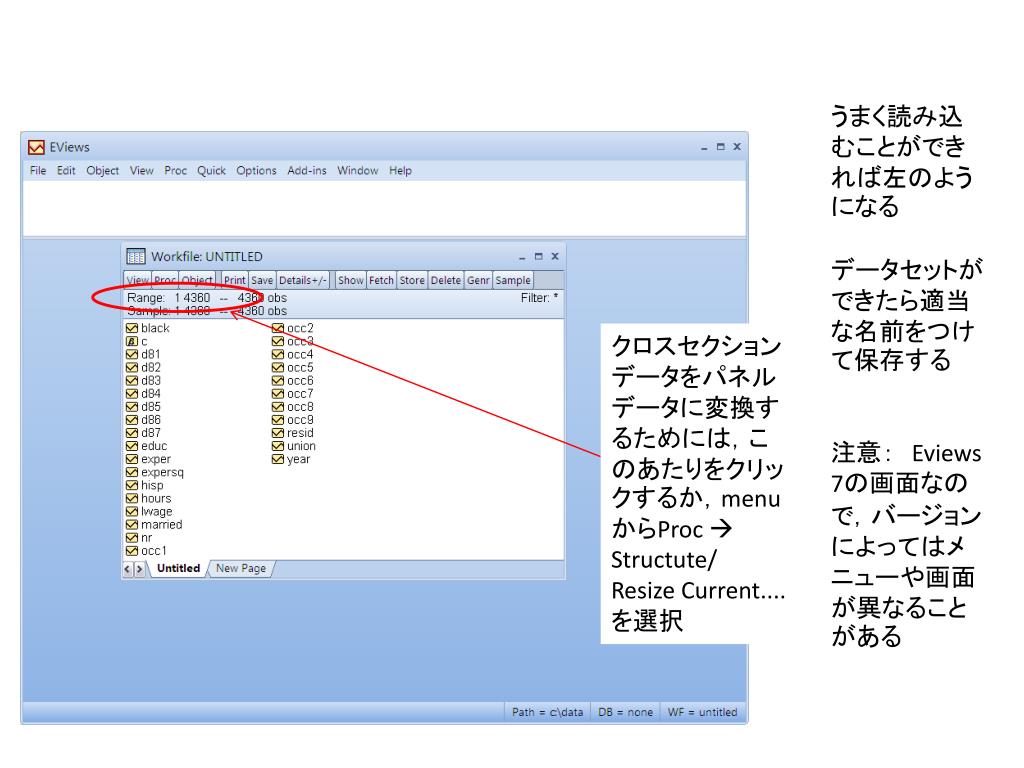1024x768 pixels.
Task: Select the year series icon
Action: pos(278,459)
